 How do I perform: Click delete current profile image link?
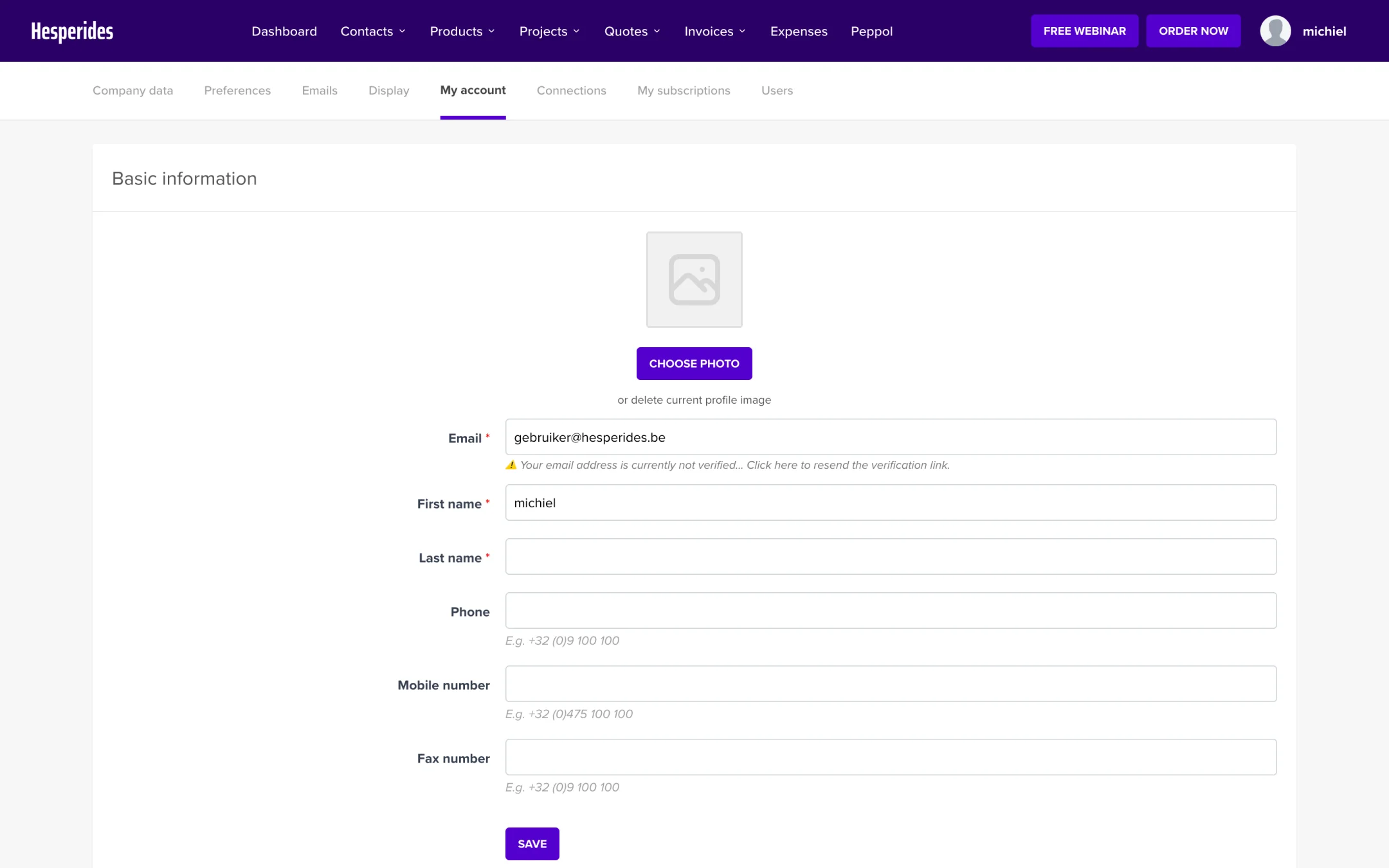coord(701,400)
